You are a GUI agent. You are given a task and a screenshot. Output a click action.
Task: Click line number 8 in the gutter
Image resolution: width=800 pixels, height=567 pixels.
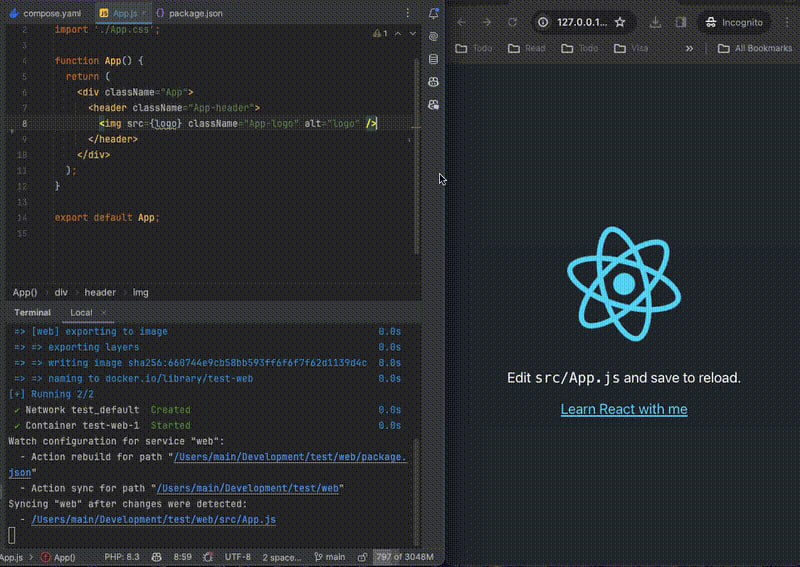[24, 124]
